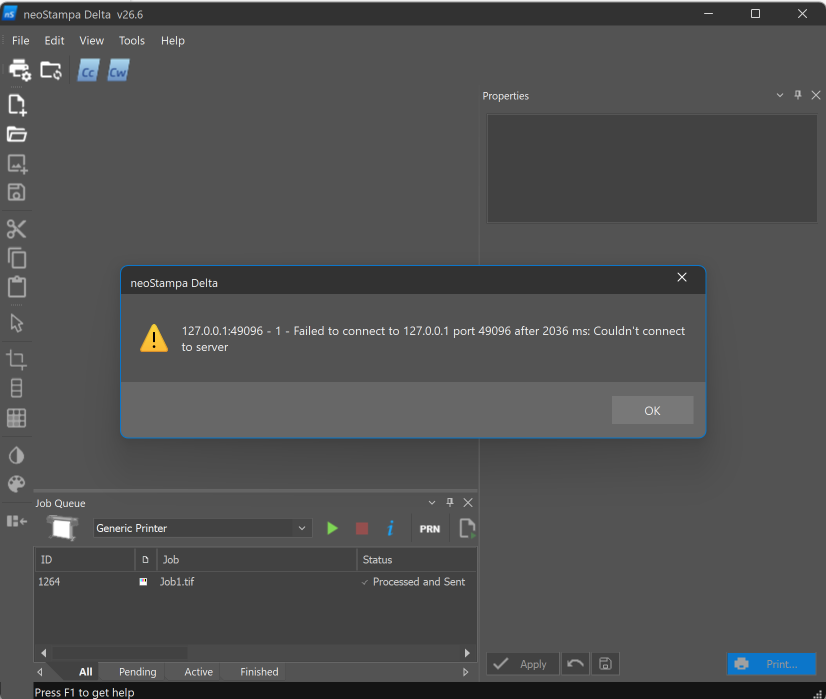Open the View menu
The image size is (826, 699).
pos(92,41)
